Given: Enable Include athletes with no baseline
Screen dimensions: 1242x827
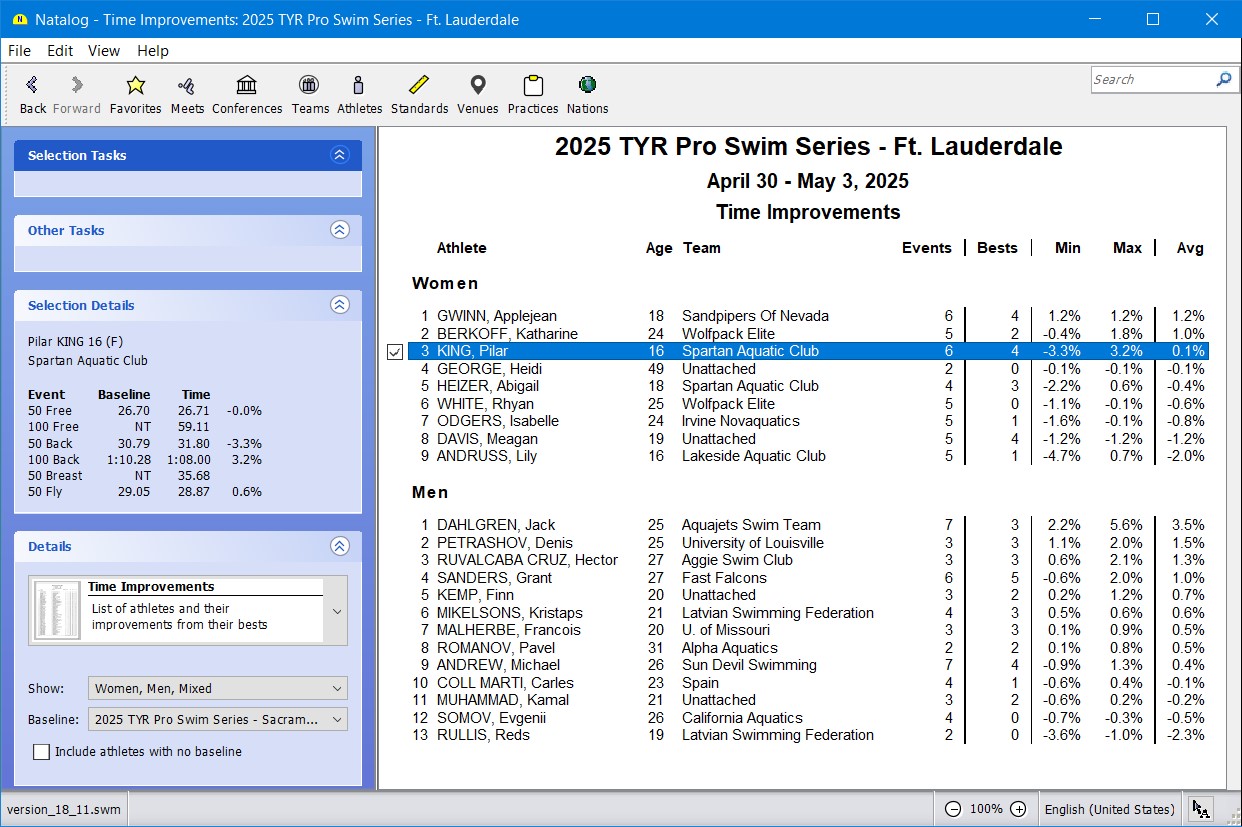Looking at the screenshot, I should point(42,752).
